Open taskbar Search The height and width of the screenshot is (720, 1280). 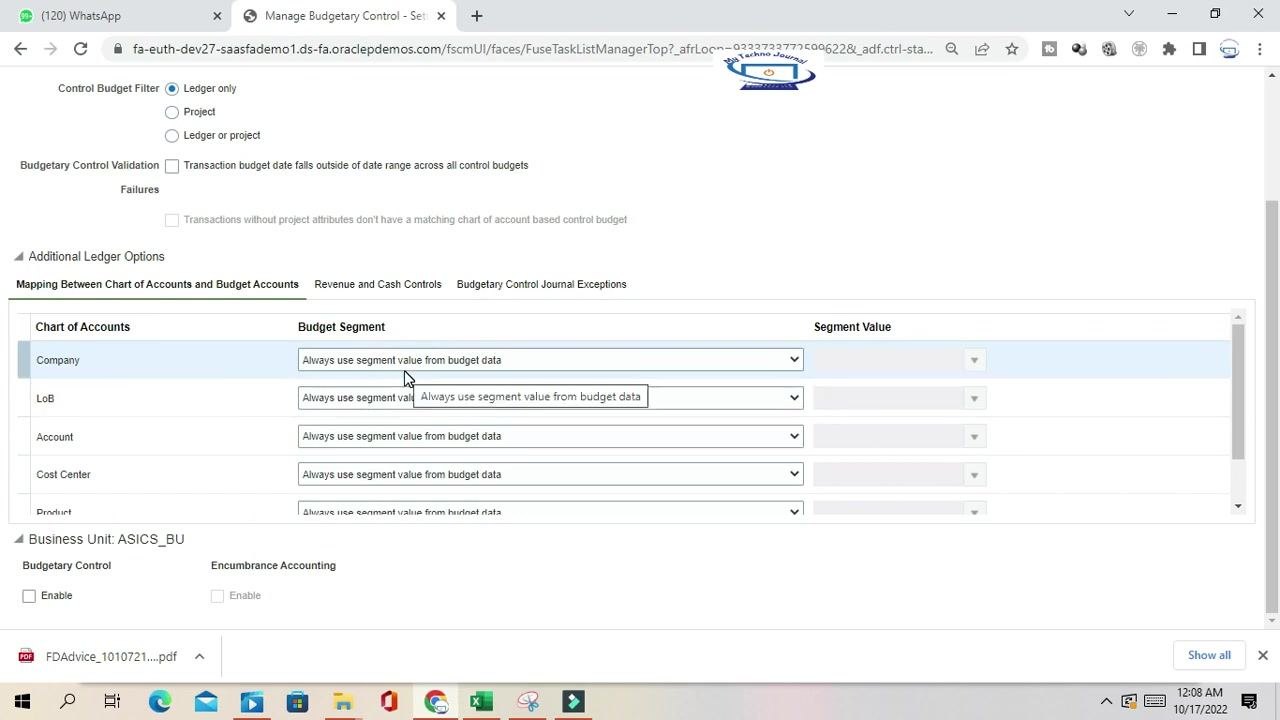[x=67, y=701]
